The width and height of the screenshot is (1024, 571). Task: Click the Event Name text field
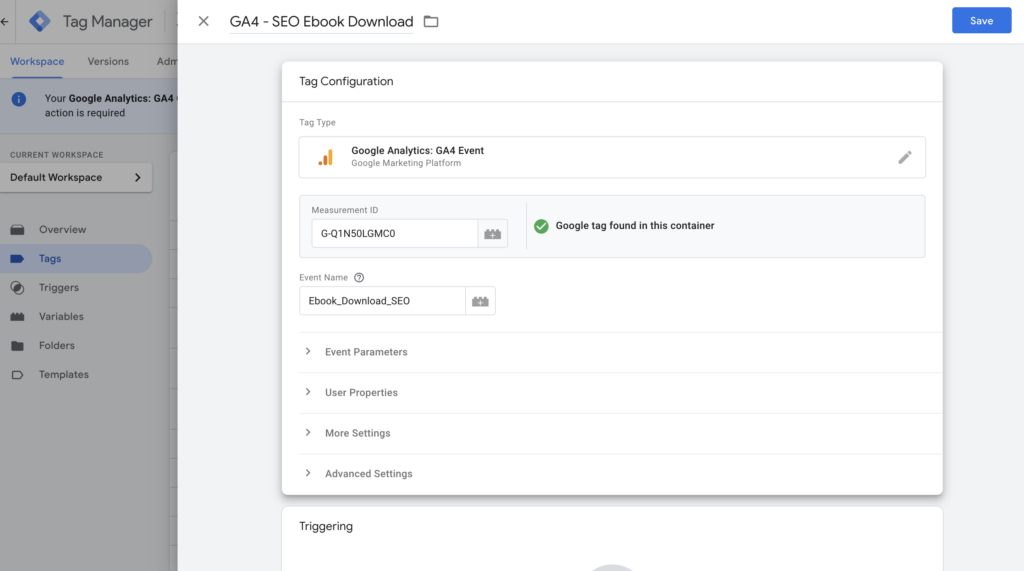(382, 301)
